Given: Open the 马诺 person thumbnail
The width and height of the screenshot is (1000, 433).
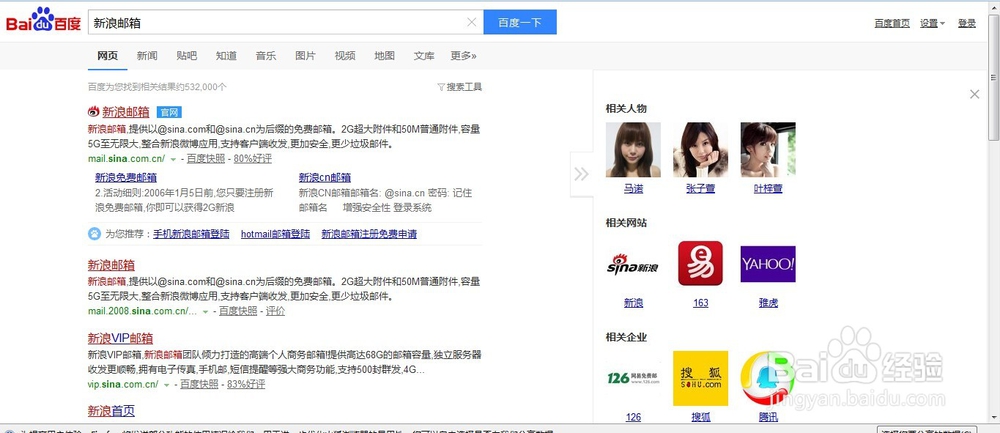Looking at the screenshot, I should 633,150.
